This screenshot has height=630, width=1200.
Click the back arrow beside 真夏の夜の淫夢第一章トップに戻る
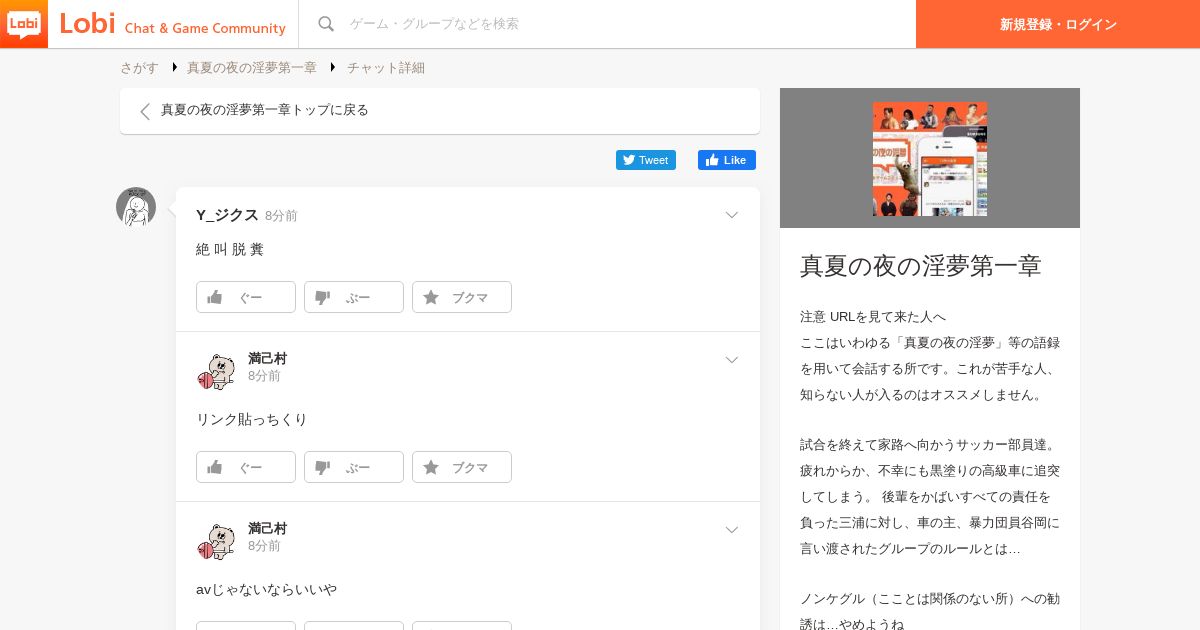click(145, 111)
